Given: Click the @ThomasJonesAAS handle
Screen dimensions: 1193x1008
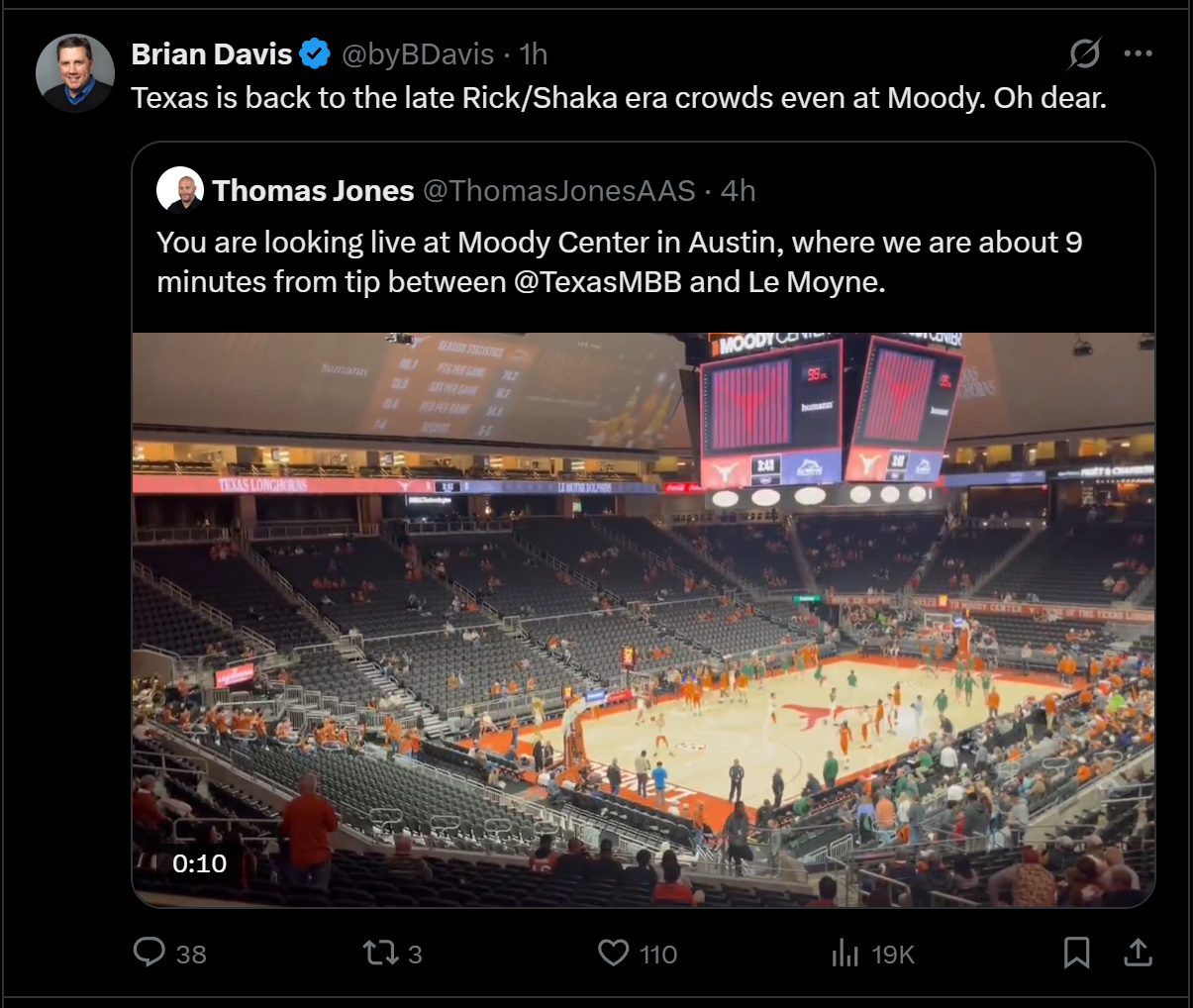Looking at the screenshot, I should point(559,191).
